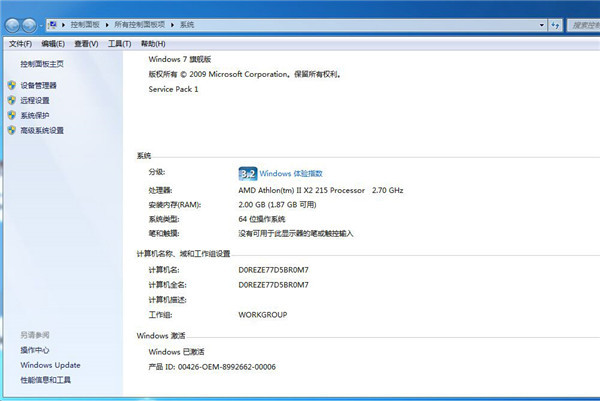This screenshot has height=401, width=600.
Task: Open 远程设置 link
Action: point(35,100)
